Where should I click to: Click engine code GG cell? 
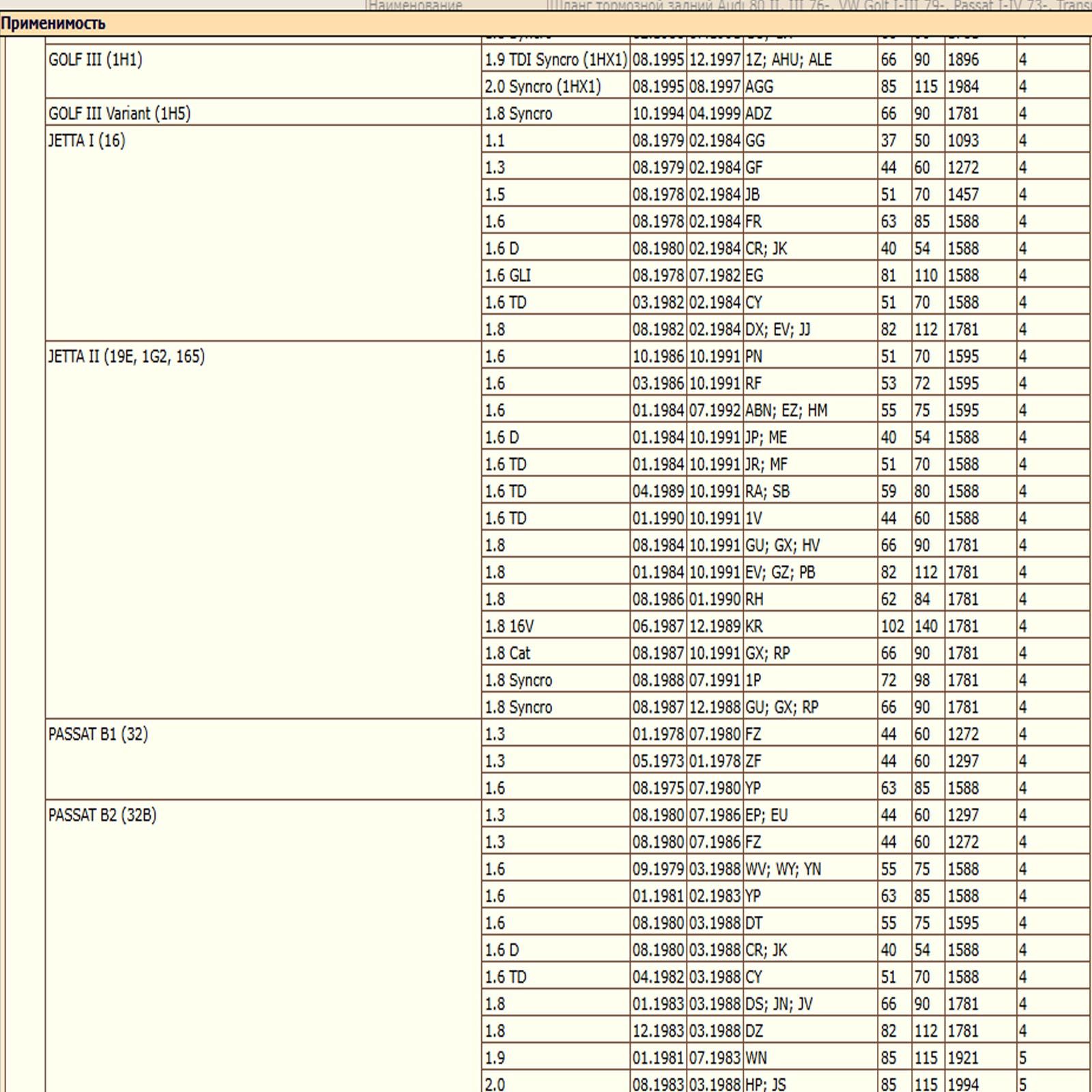(810, 141)
